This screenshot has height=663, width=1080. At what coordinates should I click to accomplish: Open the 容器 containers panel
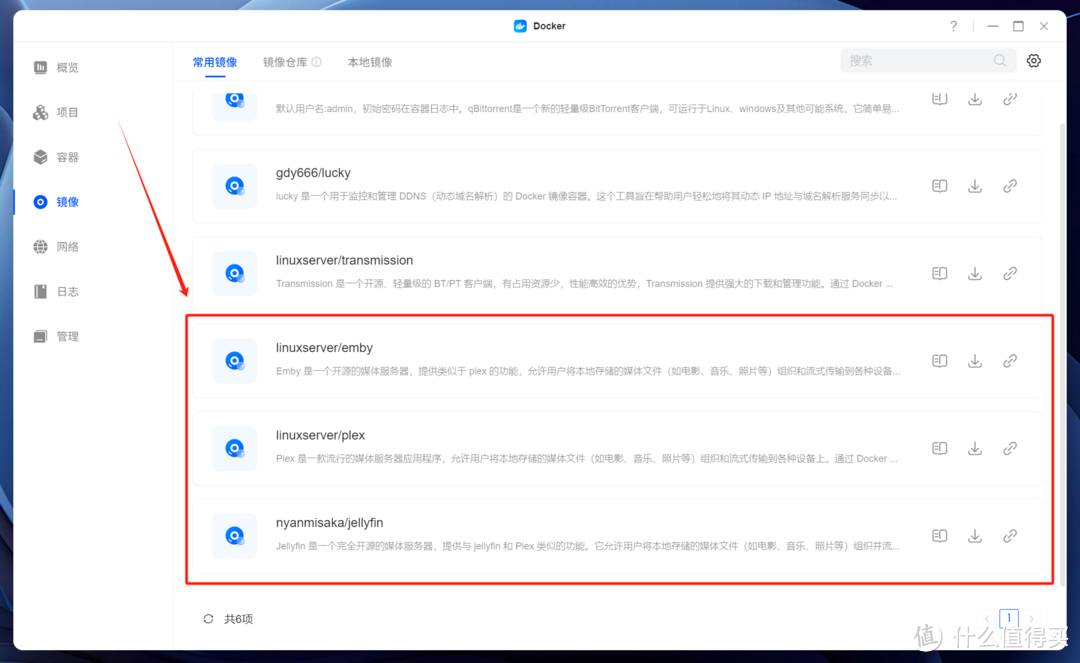tap(66, 157)
